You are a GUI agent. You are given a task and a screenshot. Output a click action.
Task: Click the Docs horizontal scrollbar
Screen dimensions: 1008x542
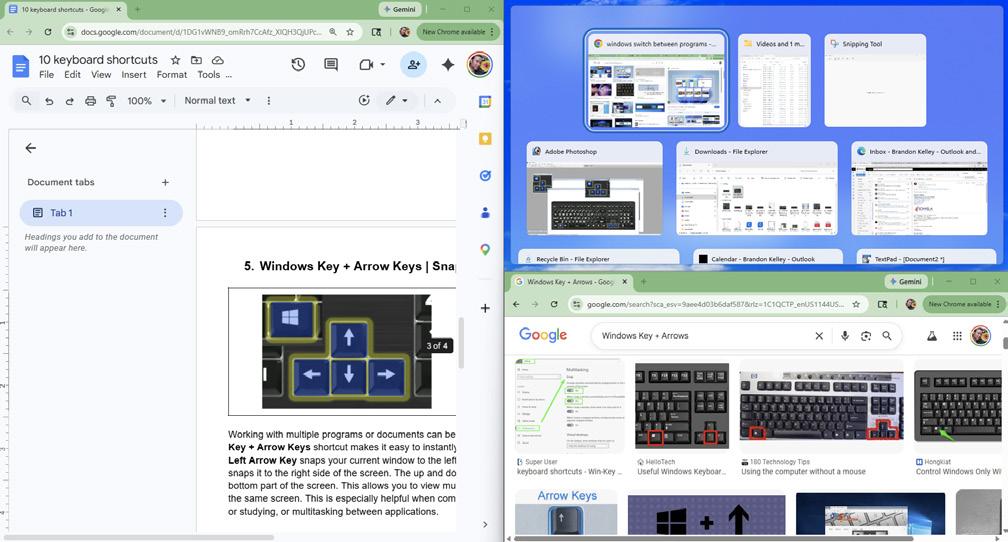coord(140,537)
